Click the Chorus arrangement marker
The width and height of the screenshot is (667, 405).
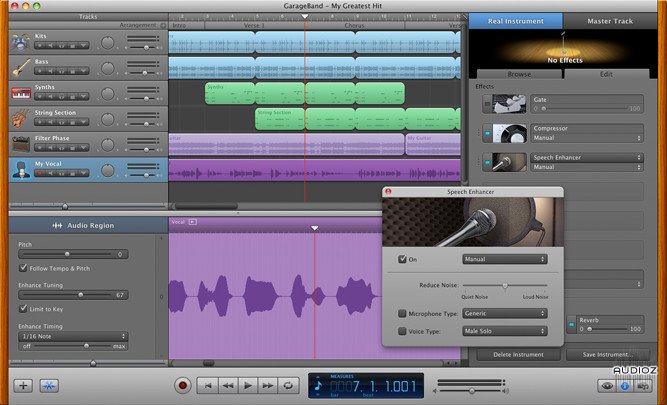354,26
